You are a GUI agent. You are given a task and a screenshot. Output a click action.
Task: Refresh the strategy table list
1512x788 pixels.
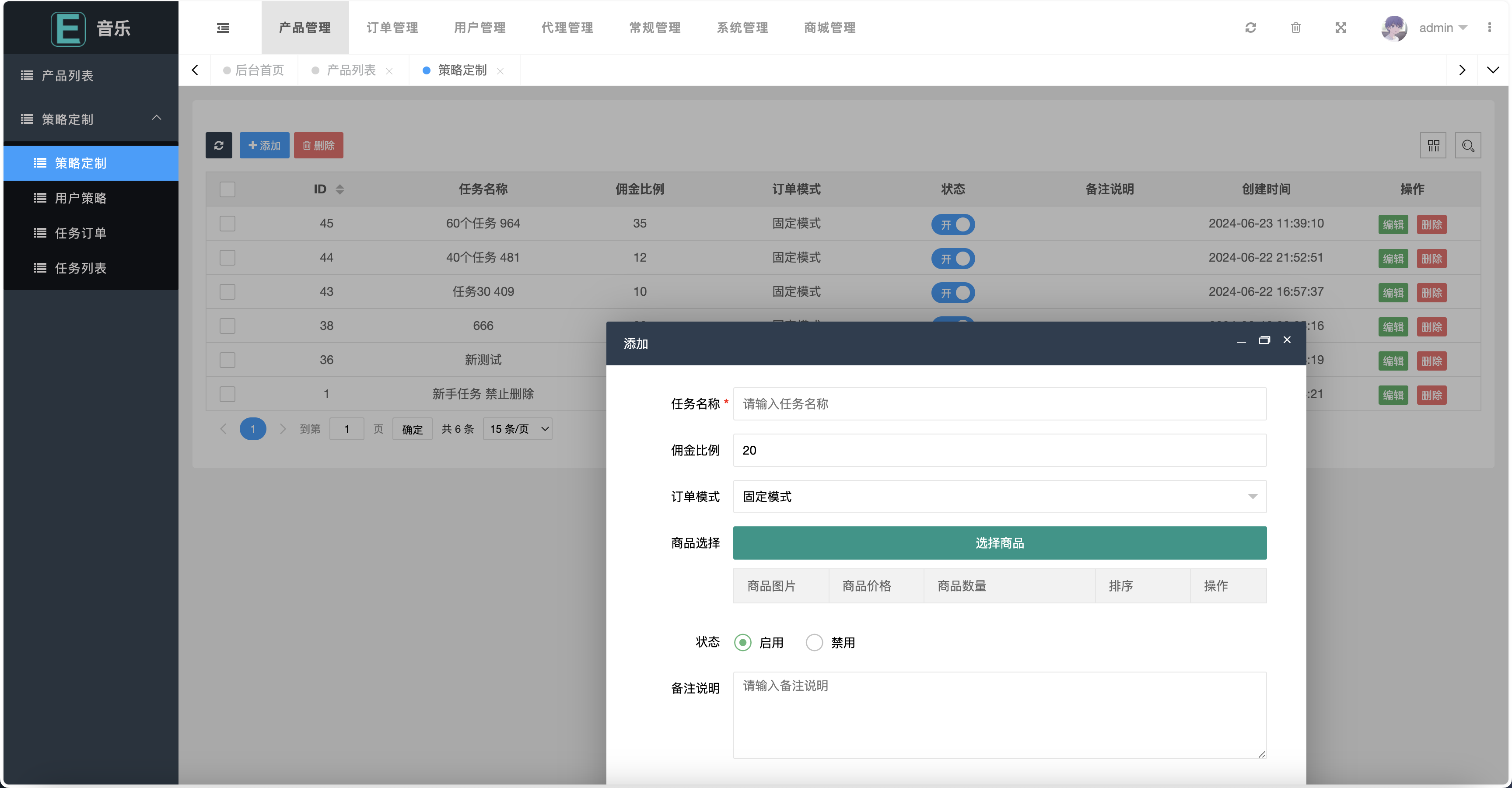click(x=219, y=145)
